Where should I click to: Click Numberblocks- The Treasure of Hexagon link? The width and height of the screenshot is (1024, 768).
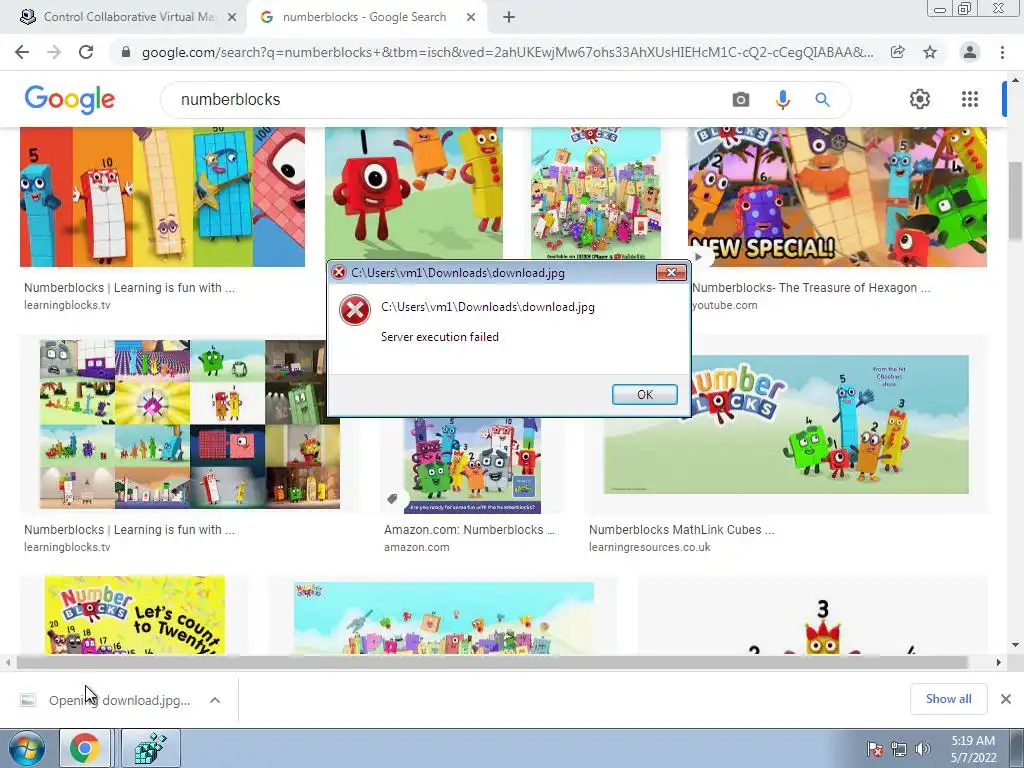tap(811, 287)
